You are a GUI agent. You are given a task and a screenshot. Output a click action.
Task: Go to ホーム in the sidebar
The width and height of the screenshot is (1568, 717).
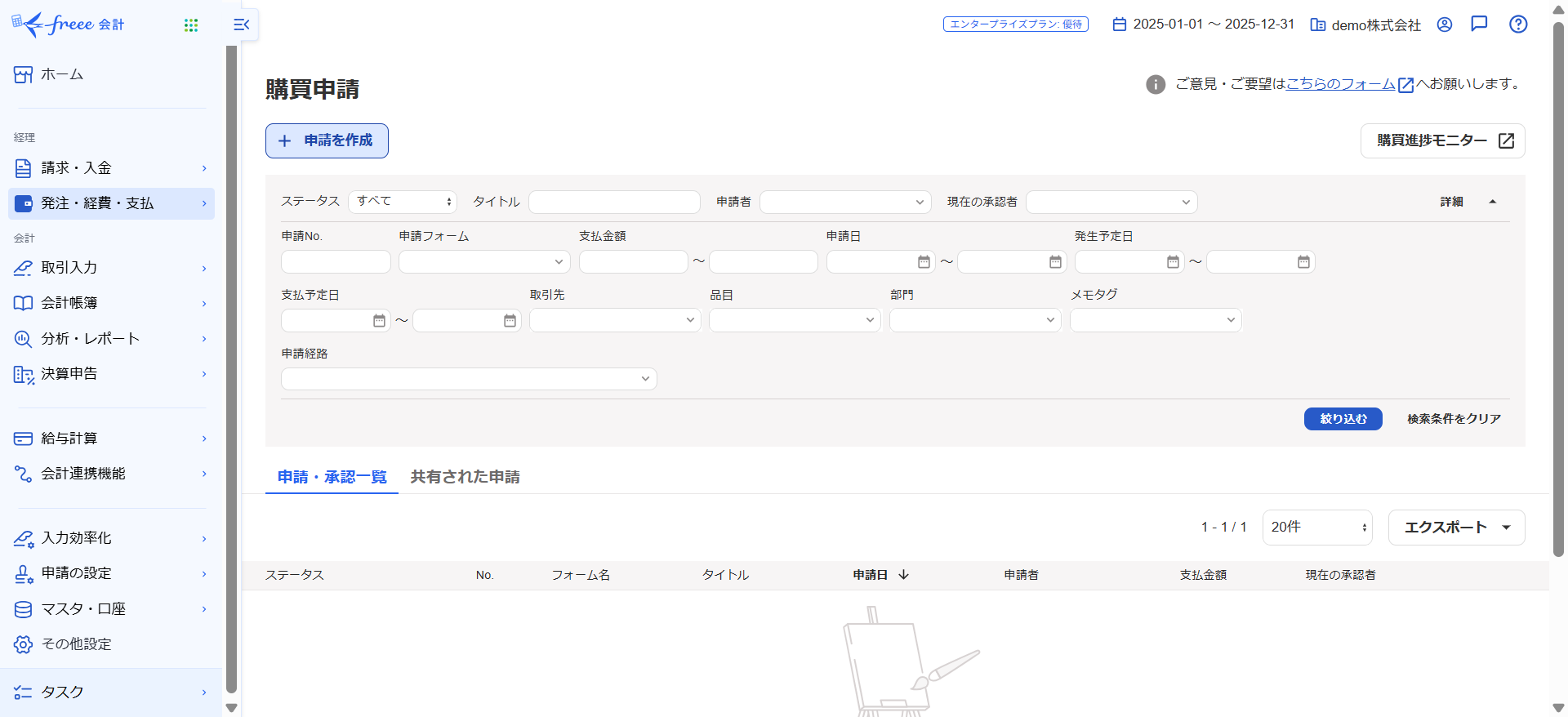pos(111,74)
